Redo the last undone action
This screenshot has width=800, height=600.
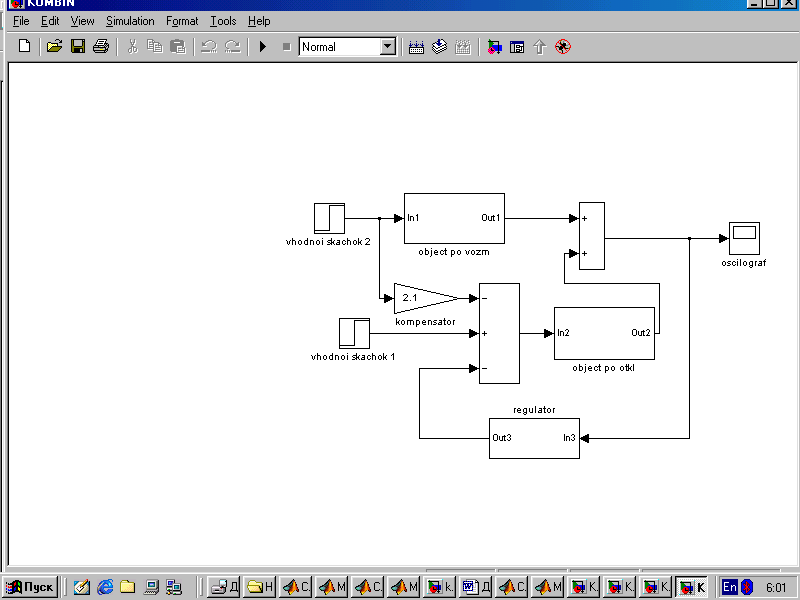233,46
